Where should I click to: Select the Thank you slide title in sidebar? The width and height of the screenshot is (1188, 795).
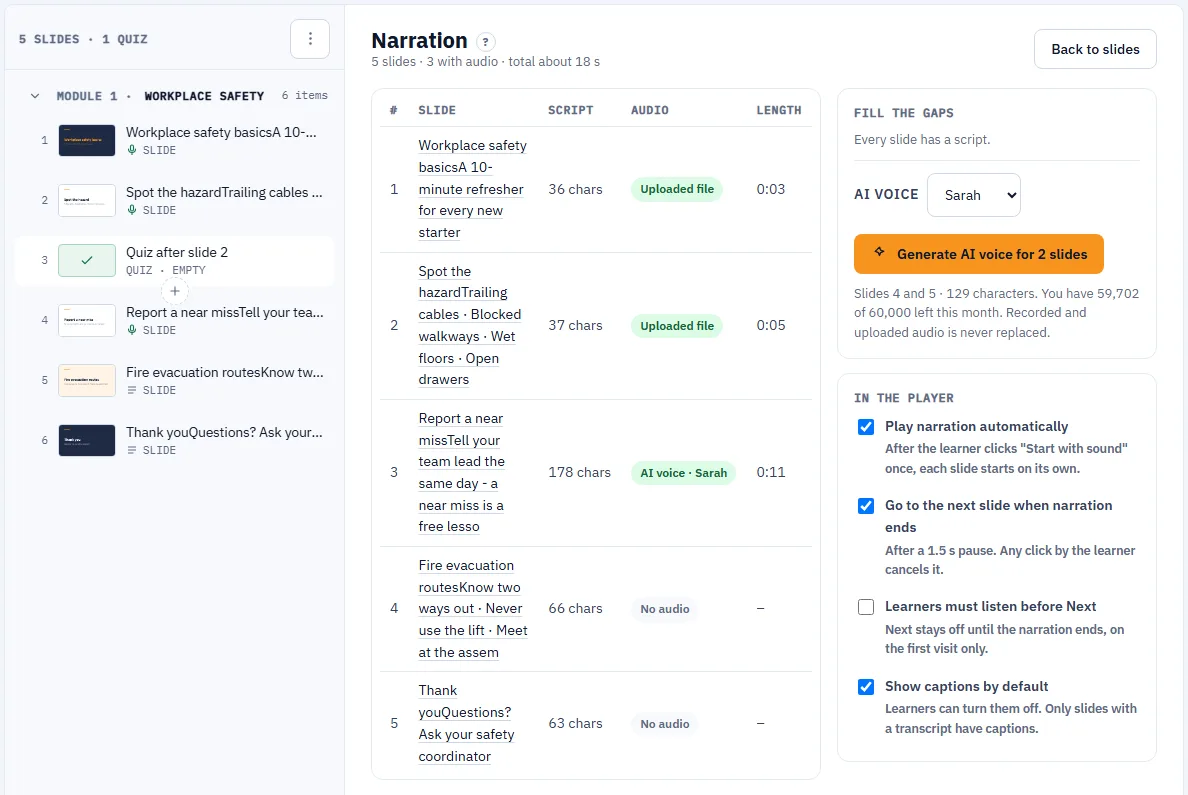point(224,432)
